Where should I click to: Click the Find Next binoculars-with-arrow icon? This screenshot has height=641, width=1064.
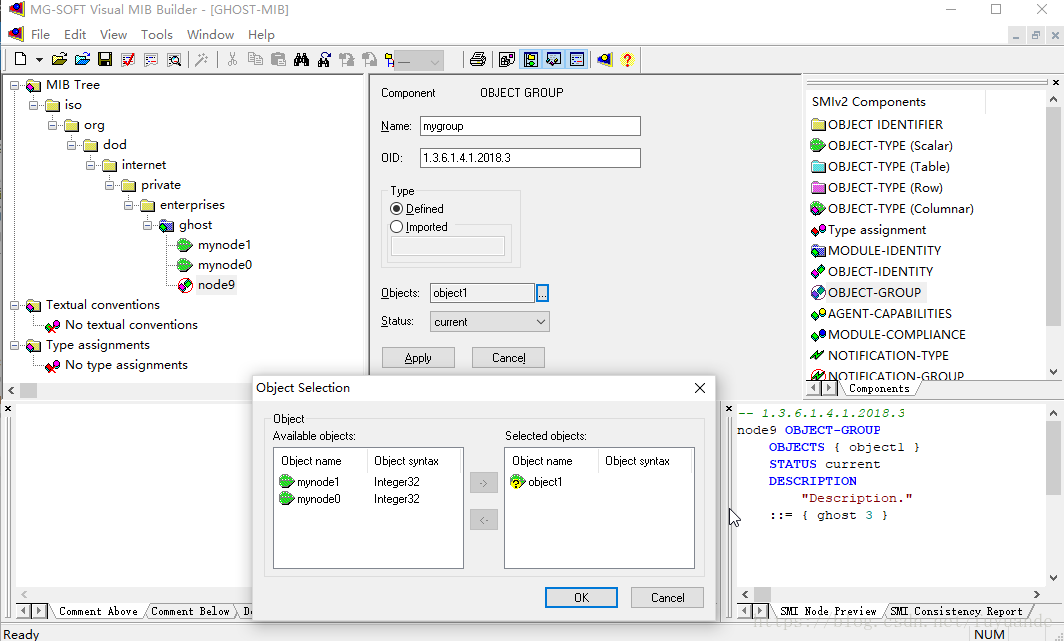pyautogui.click(x=324, y=60)
